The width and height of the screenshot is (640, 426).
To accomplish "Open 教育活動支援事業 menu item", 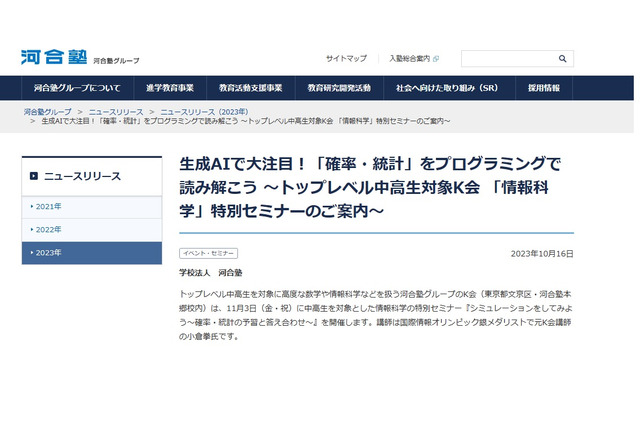I will click(251, 88).
